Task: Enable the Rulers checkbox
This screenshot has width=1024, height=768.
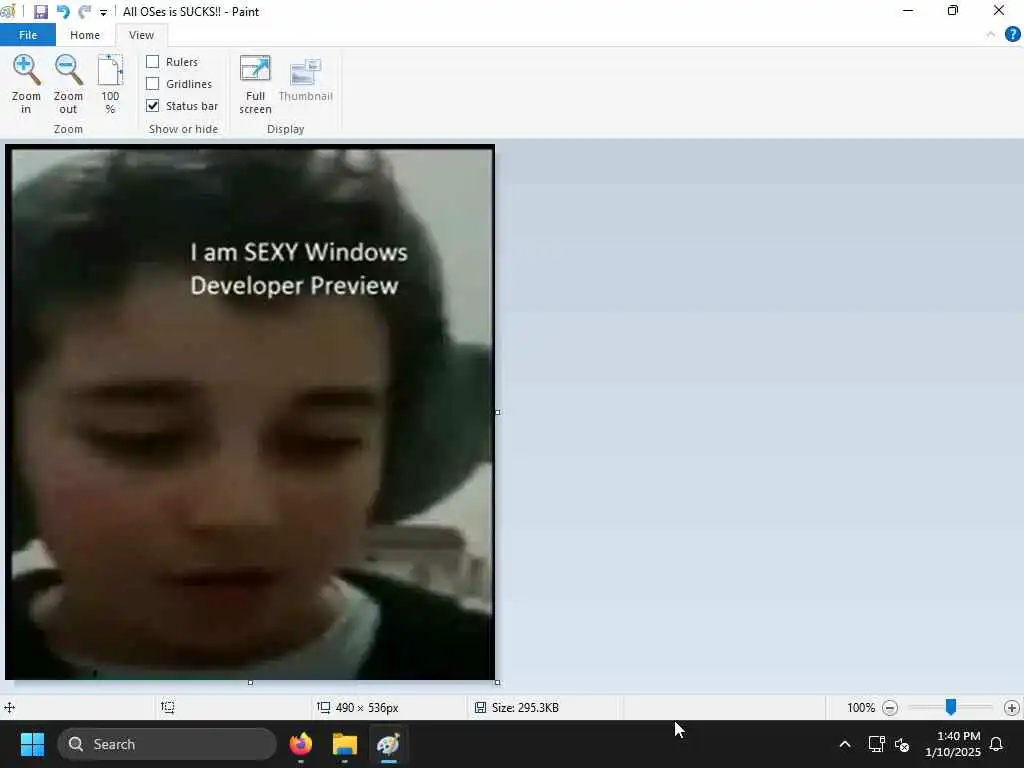Action: point(152,61)
